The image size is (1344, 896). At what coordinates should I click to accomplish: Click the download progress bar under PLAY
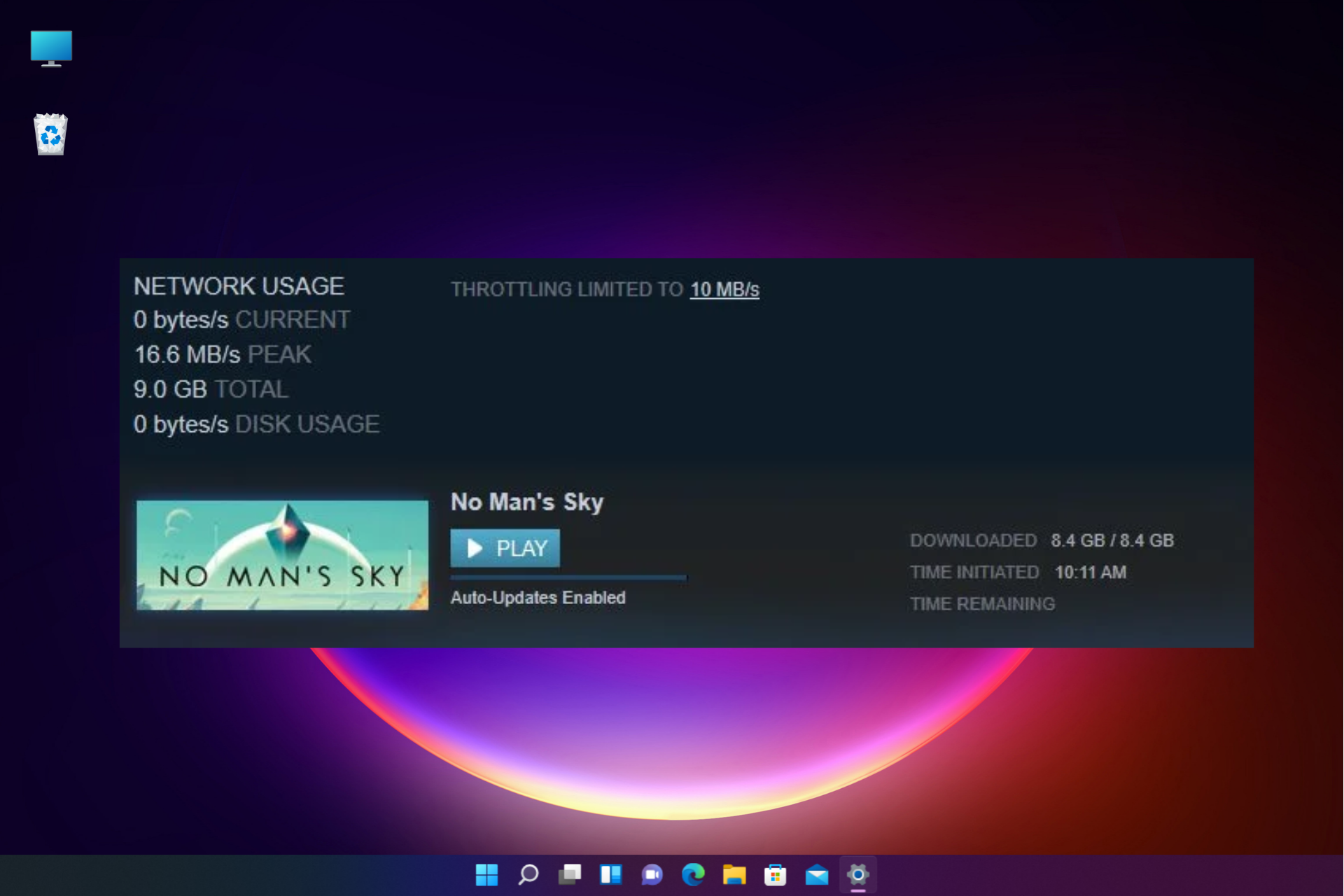[568, 577]
